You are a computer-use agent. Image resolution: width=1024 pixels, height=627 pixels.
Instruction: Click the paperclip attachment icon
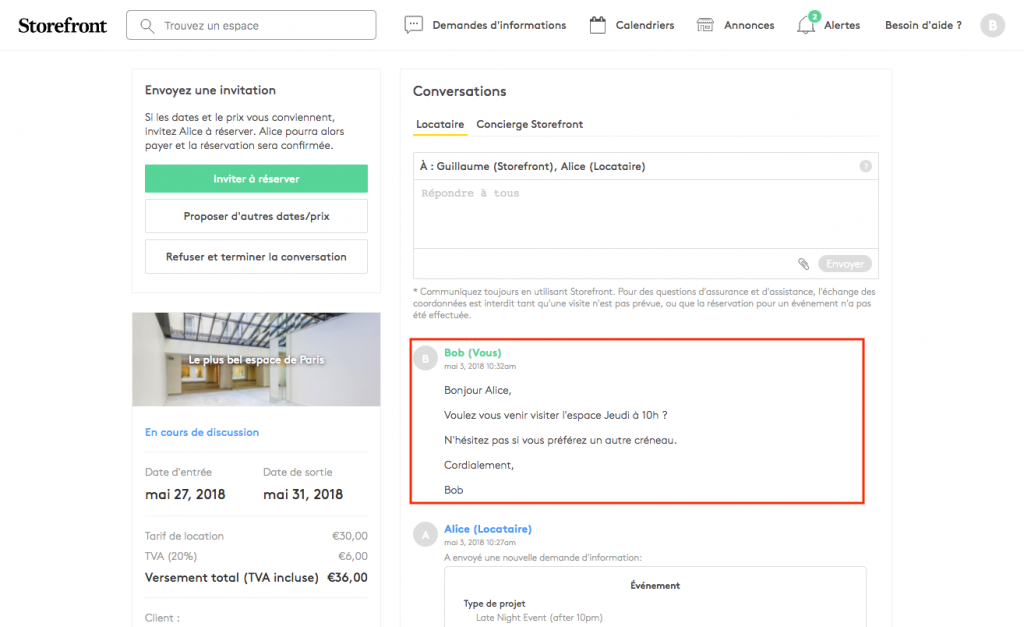click(x=803, y=264)
